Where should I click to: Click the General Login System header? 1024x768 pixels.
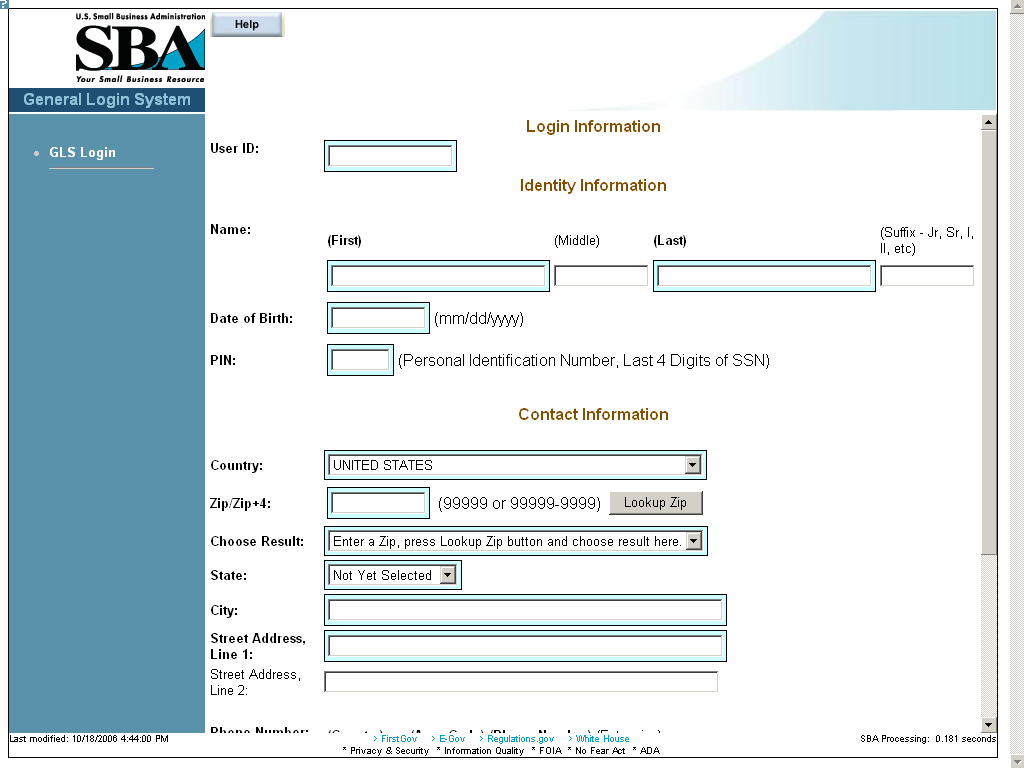pyautogui.click(x=107, y=99)
